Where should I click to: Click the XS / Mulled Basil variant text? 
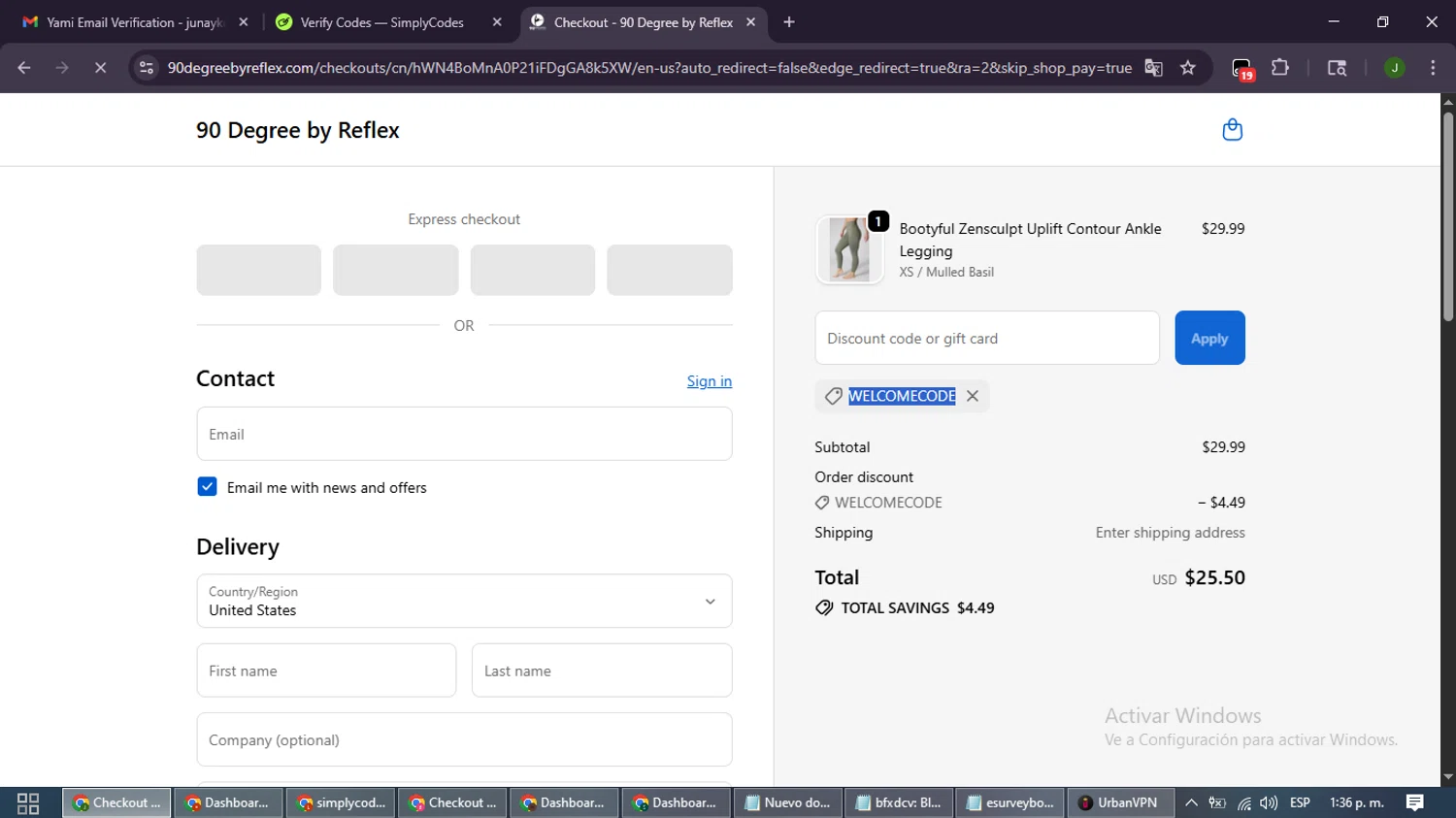[946, 272]
